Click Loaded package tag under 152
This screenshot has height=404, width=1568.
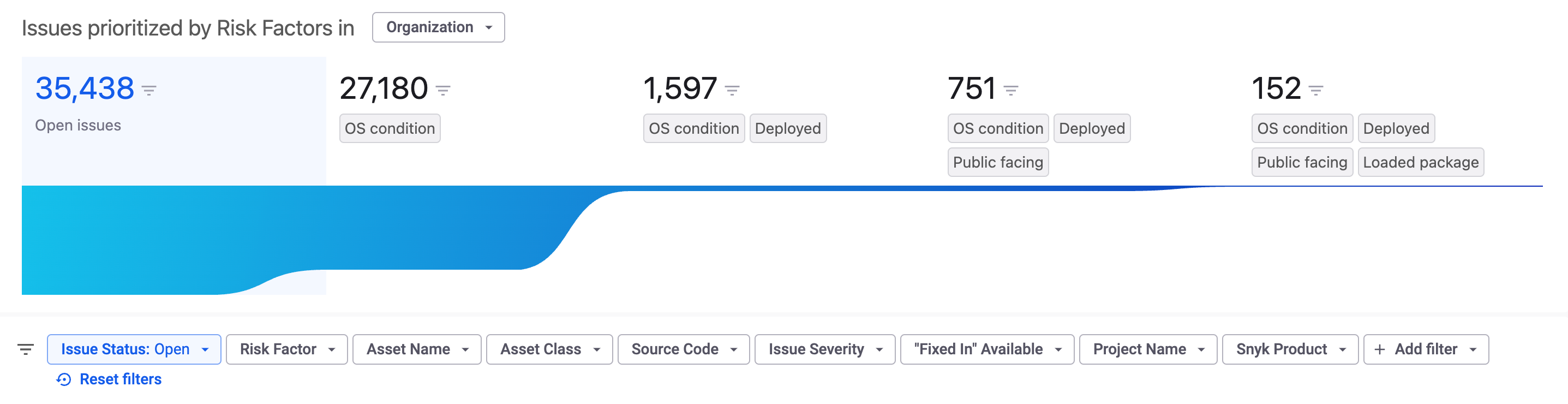[x=1421, y=162]
